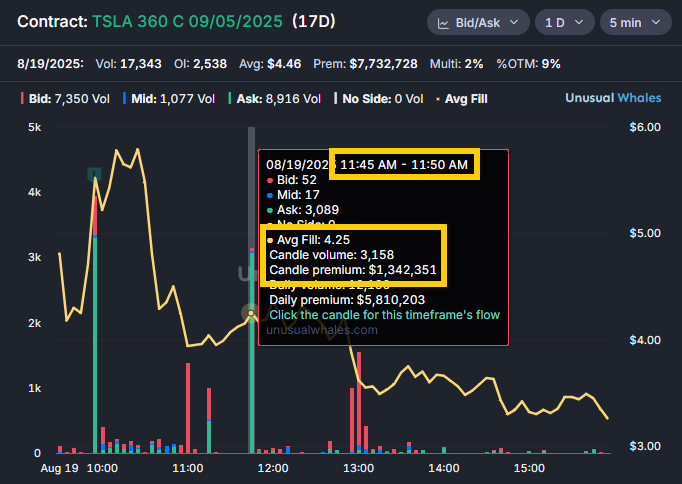
Task: Toggle the Mid 1,077 Vol legend entry
Action: [169, 99]
